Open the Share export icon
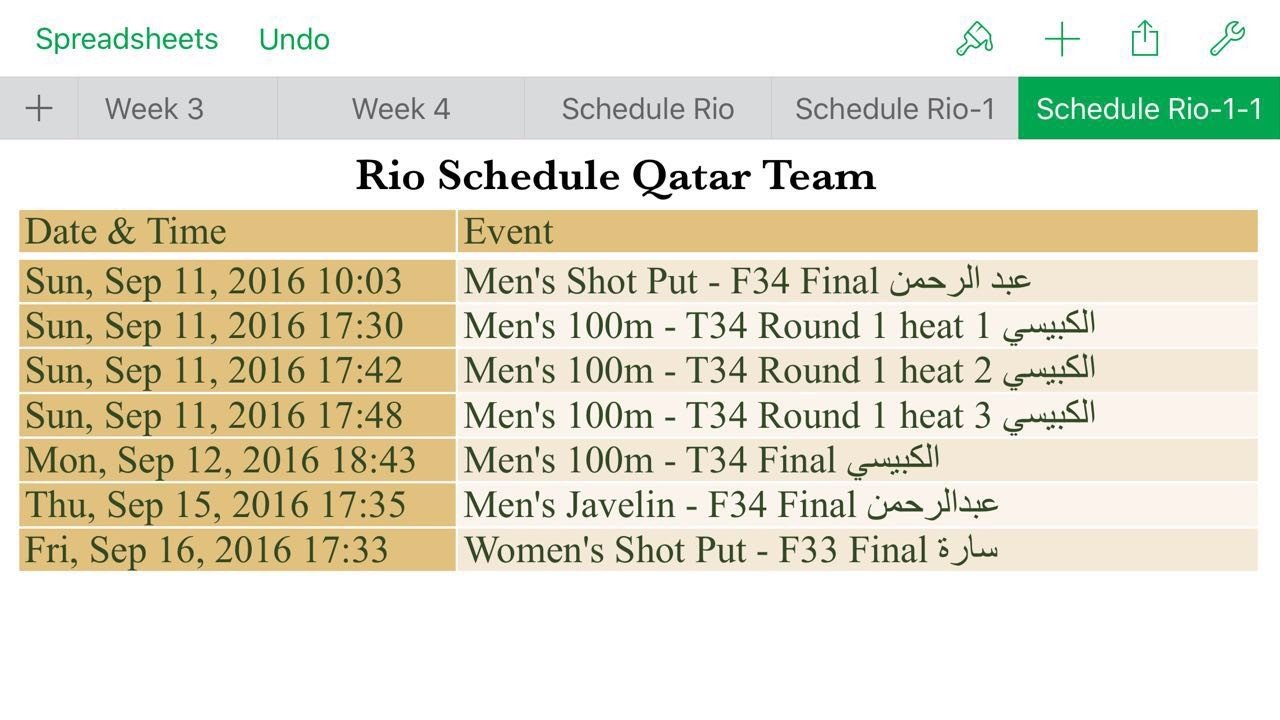The width and height of the screenshot is (1280, 720). pos(1145,39)
